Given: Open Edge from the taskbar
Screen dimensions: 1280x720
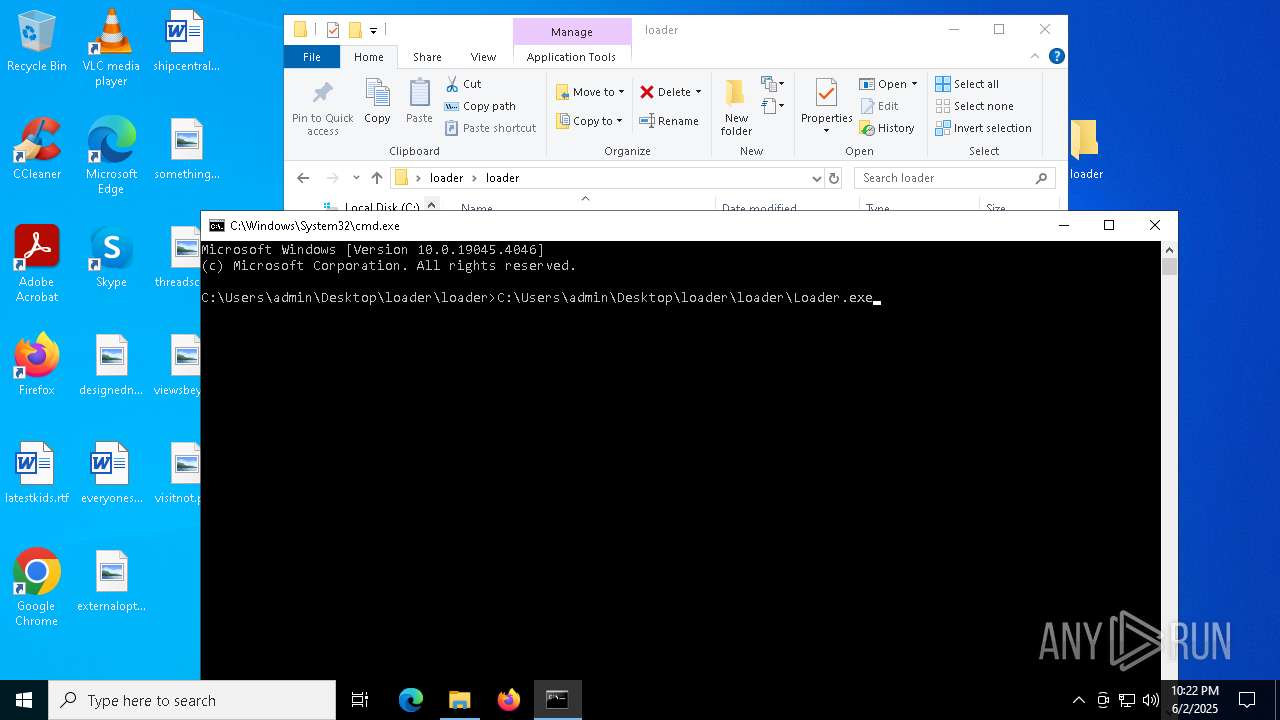Looking at the screenshot, I should pyautogui.click(x=410, y=700).
